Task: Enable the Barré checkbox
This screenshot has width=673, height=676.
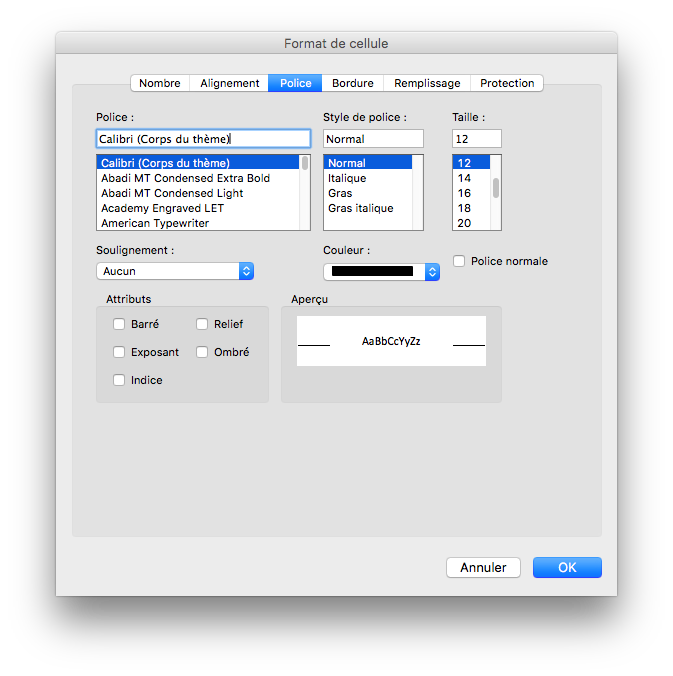Action: (119, 324)
